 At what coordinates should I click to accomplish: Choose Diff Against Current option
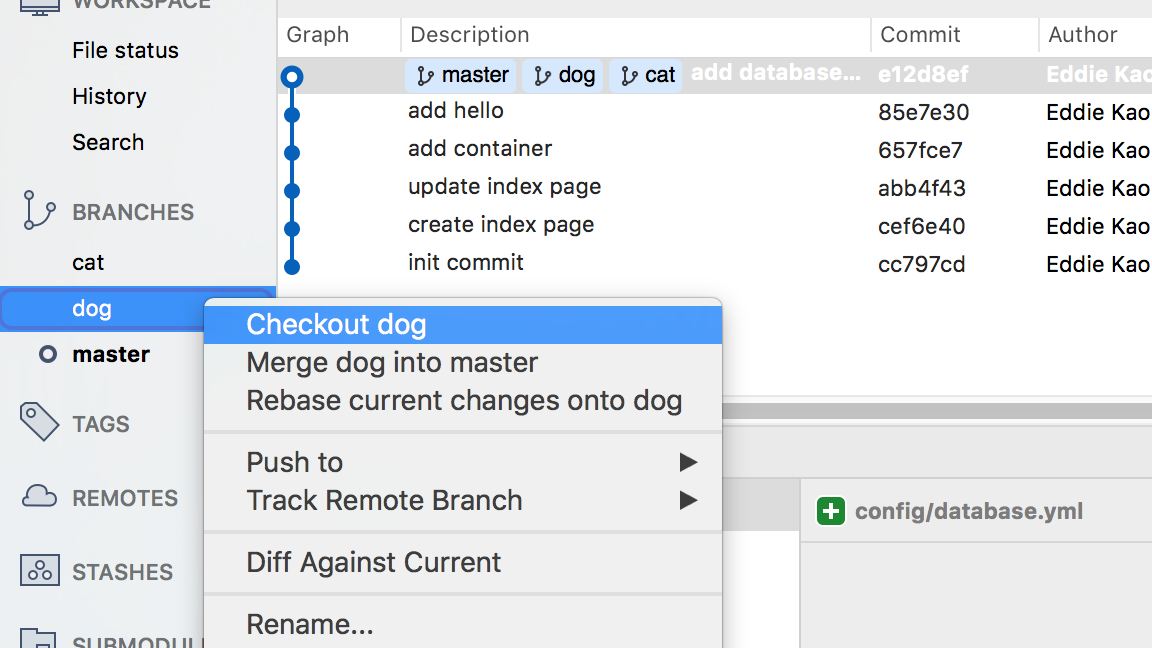373,562
